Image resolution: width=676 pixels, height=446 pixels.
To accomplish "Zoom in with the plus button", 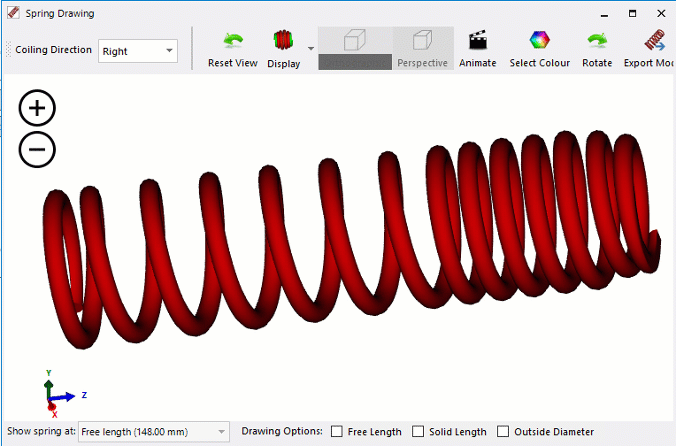I will click(x=37, y=108).
